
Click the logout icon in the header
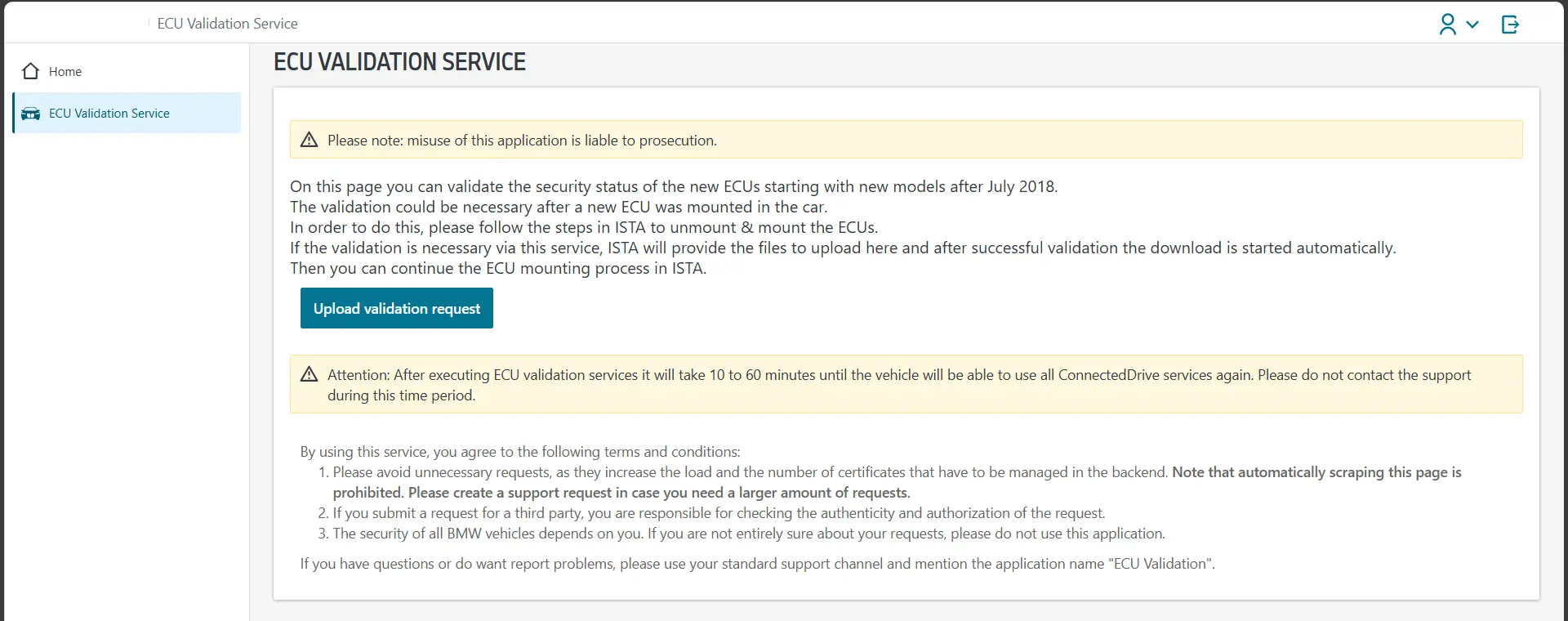1510,25
